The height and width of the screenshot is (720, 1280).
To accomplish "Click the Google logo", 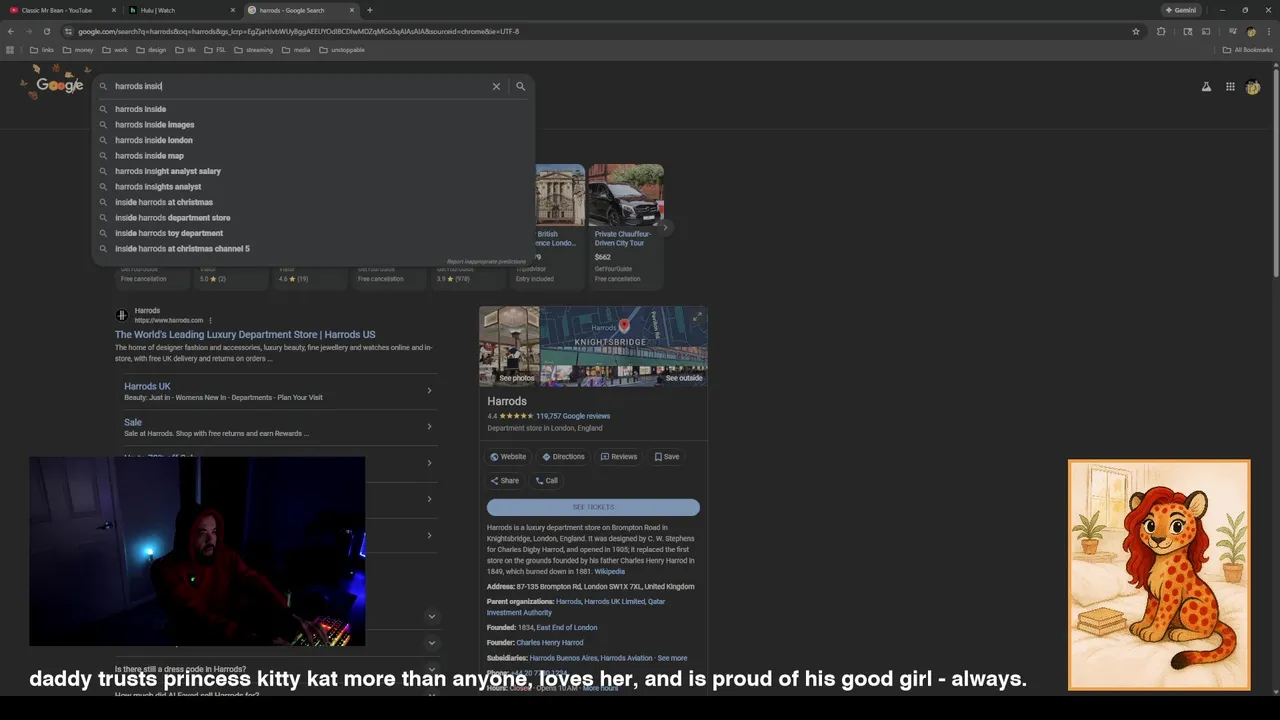I will point(60,85).
